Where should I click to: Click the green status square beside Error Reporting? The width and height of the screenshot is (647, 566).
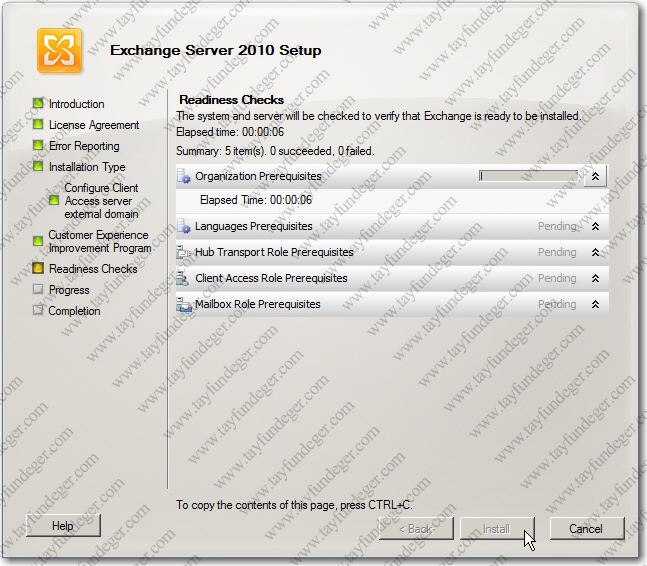[38, 145]
